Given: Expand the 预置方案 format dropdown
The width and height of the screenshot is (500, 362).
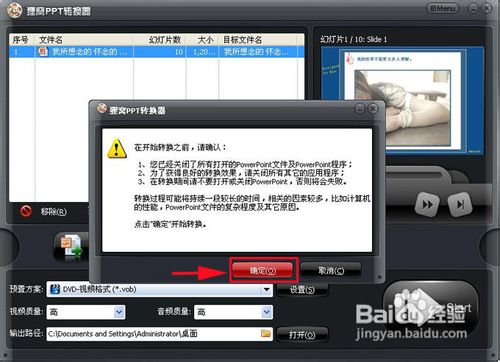Looking at the screenshot, I should coord(267,289).
